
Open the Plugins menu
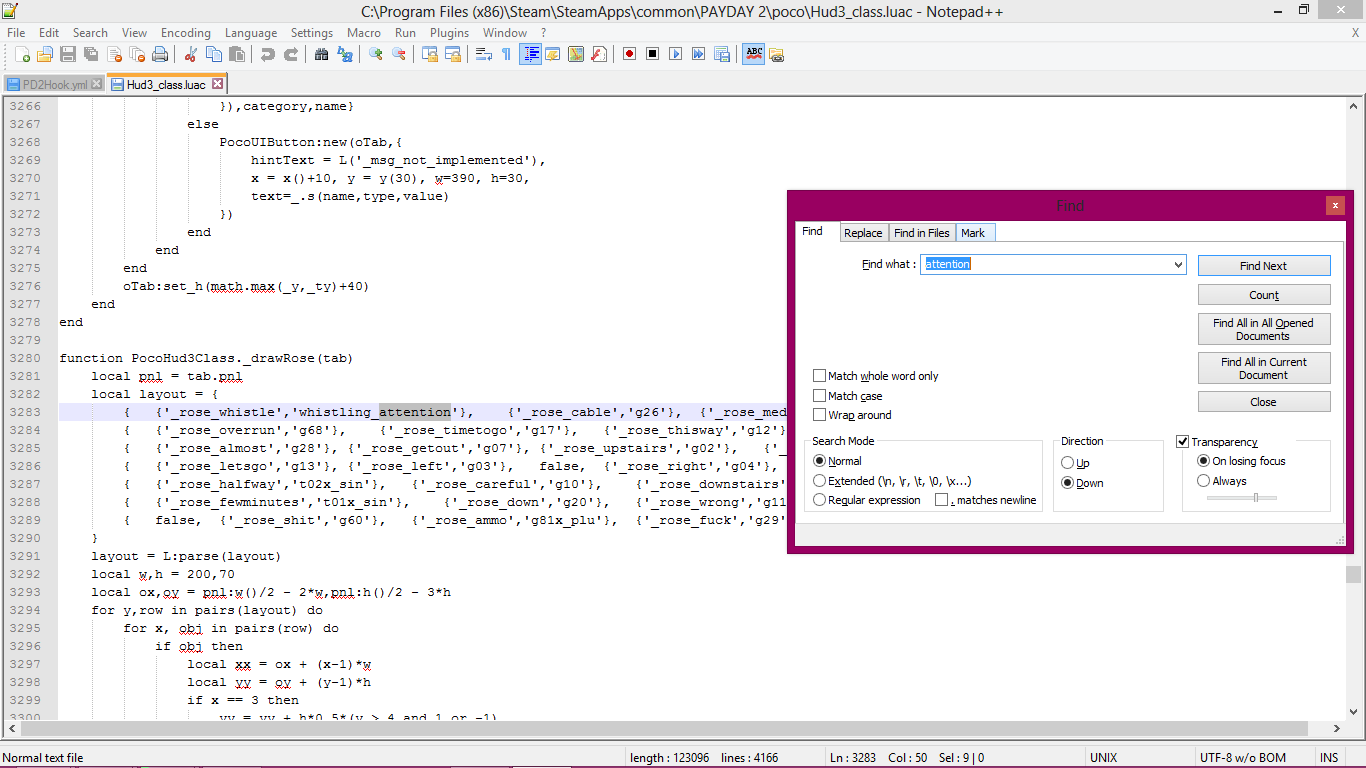coord(449,33)
